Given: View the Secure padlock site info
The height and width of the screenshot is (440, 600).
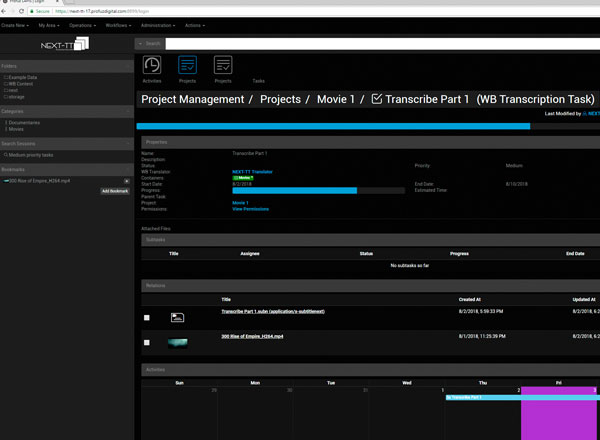Looking at the screenshot, I should [40, 11].
